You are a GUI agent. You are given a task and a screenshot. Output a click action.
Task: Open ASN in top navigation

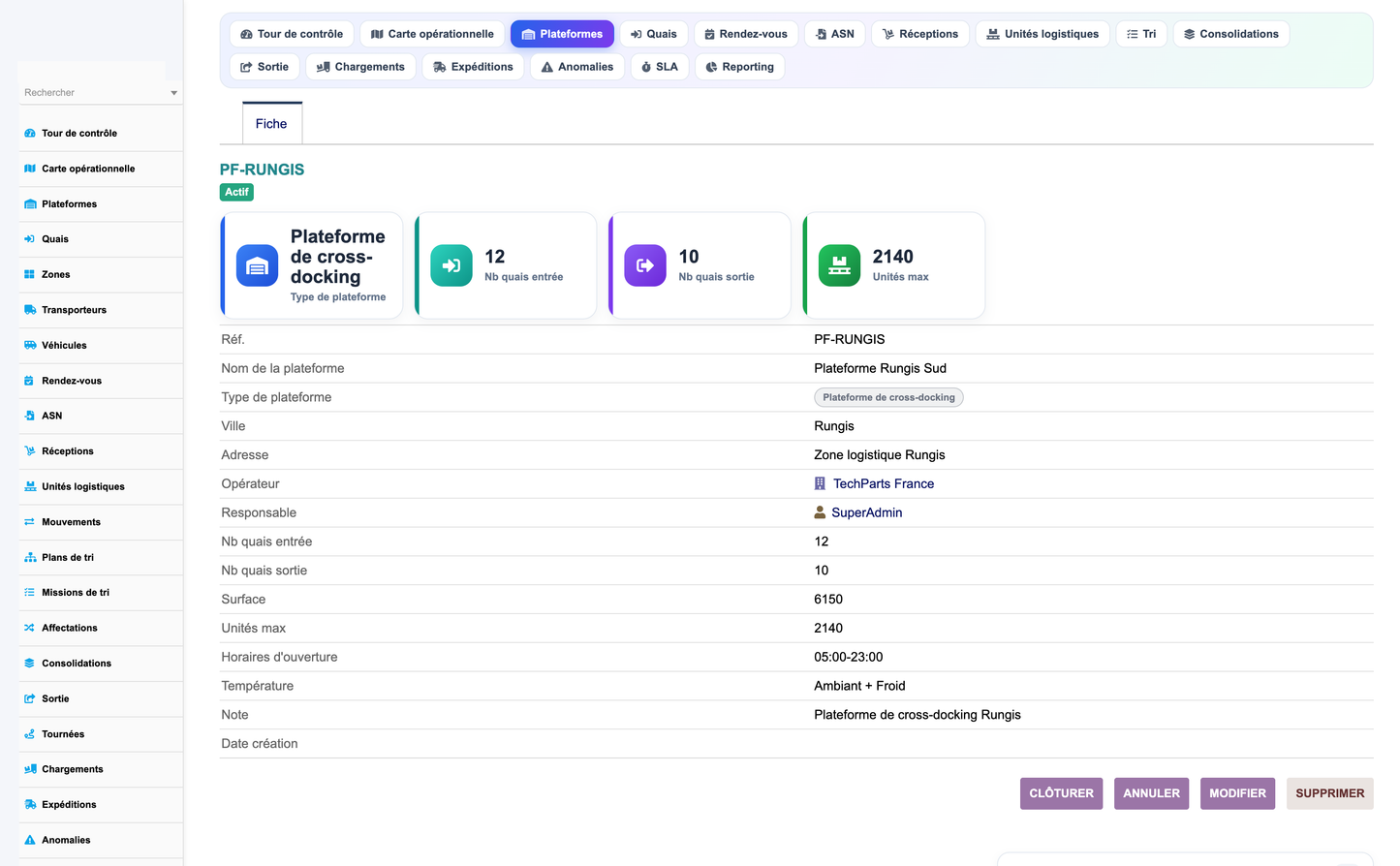click(835, 34)
